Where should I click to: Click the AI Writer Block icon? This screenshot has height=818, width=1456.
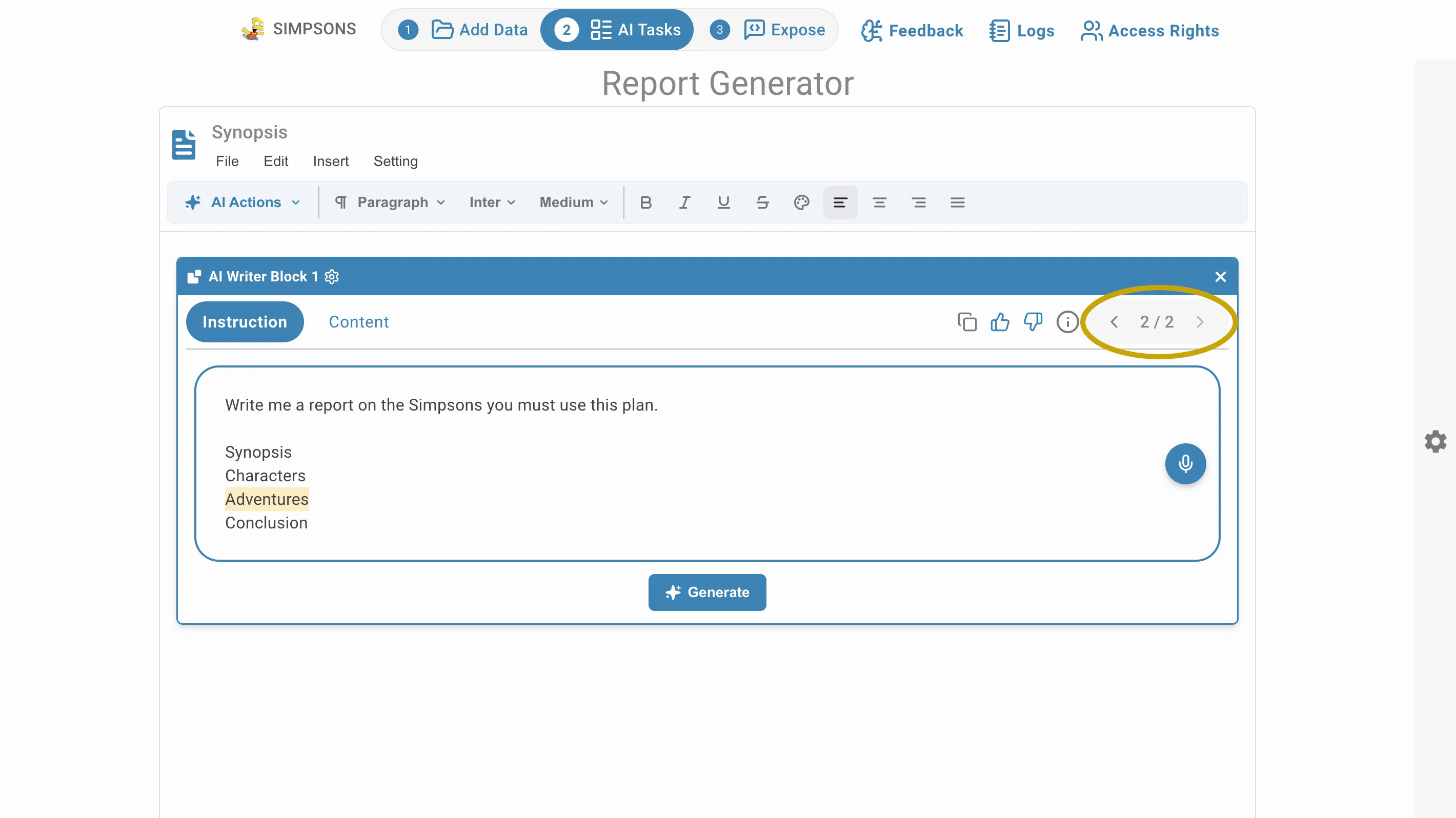point(194,276)
